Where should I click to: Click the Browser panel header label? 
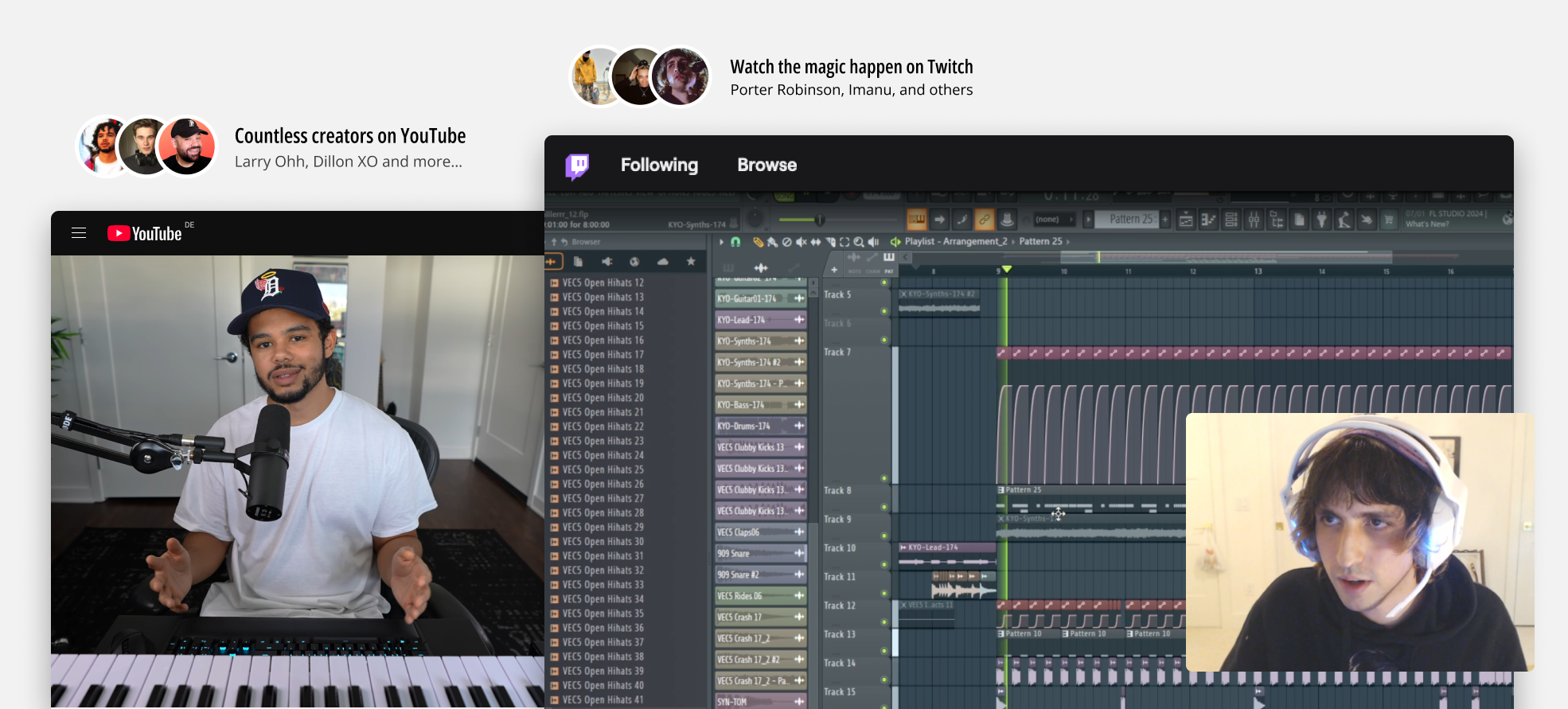[586, 242]
